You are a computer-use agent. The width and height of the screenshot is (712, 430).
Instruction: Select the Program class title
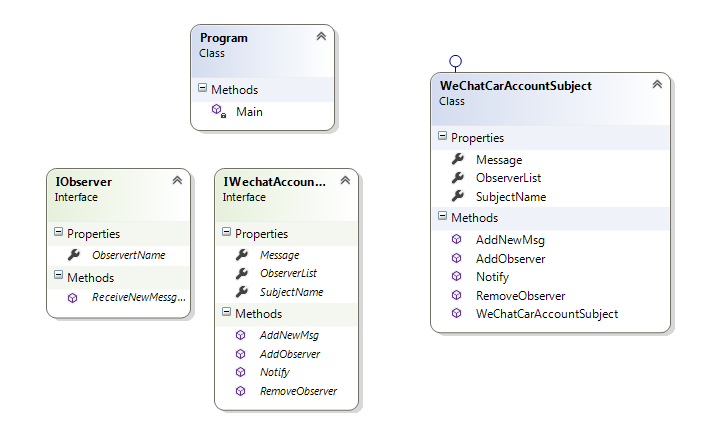tap(224, 38)
